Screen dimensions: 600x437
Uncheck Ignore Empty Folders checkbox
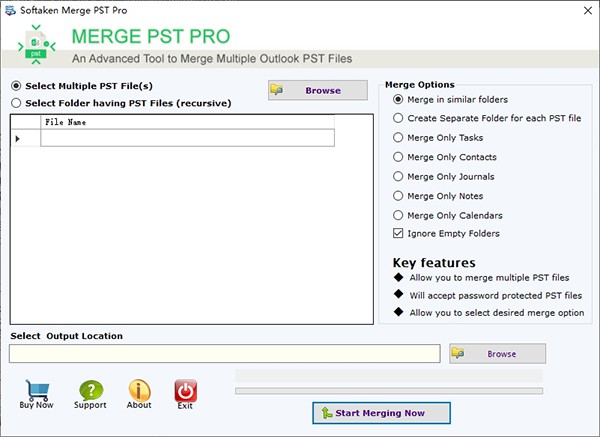(398, 233)
